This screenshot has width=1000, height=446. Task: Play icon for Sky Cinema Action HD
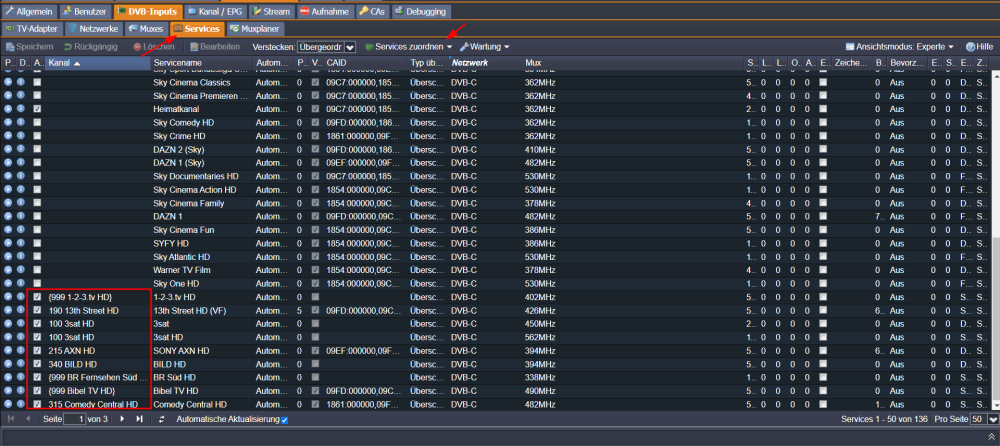point(8,190)
